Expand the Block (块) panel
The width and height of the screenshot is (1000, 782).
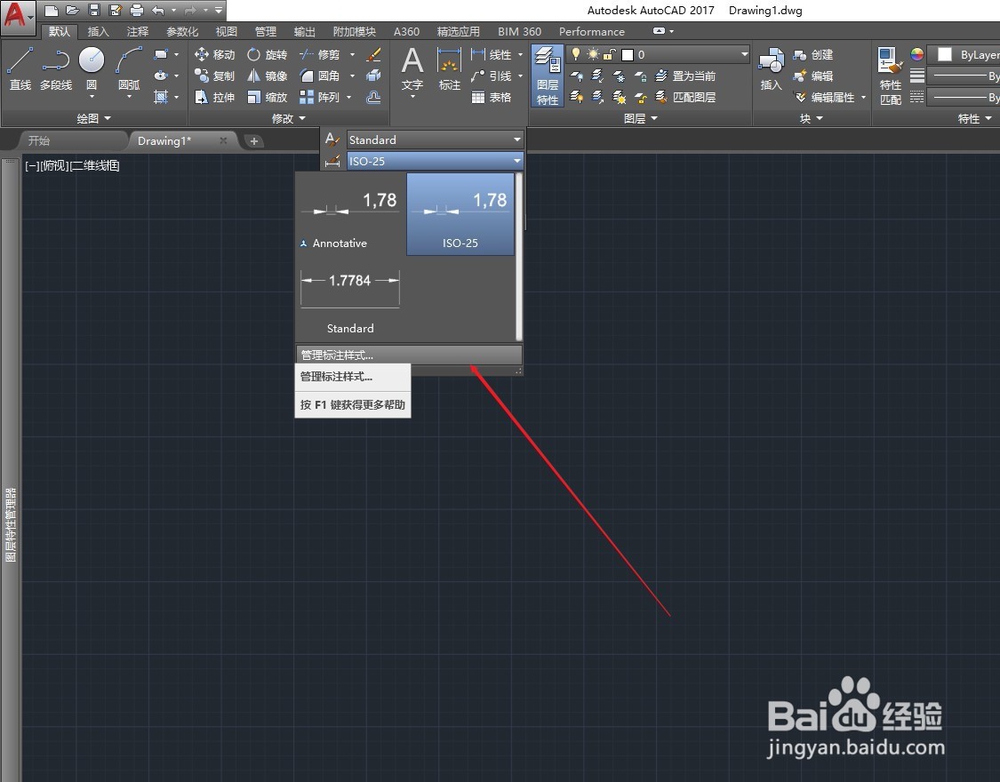[811, 118]
